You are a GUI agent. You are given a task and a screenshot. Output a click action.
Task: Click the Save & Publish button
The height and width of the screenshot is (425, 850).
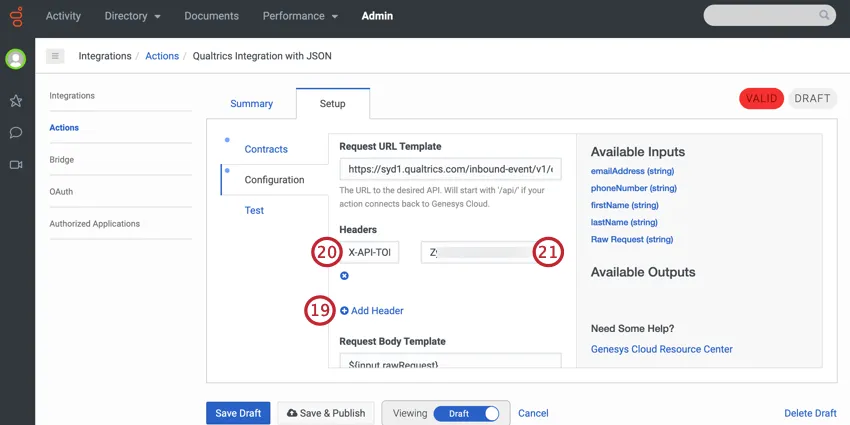[x=325, y=413]
